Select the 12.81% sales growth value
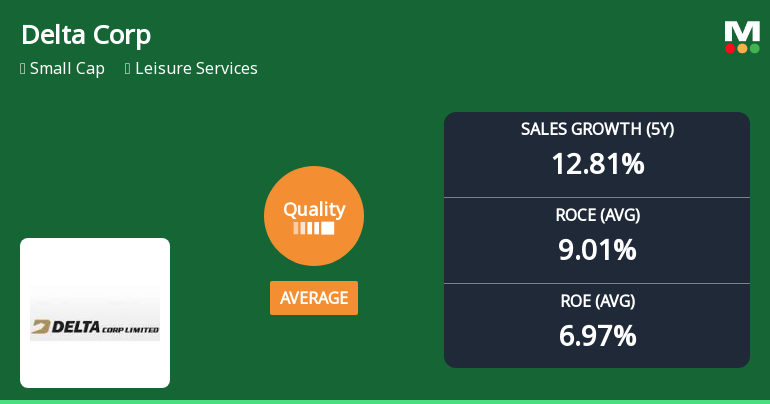Screen dimensions: 770x404 (x=597, y=164)
